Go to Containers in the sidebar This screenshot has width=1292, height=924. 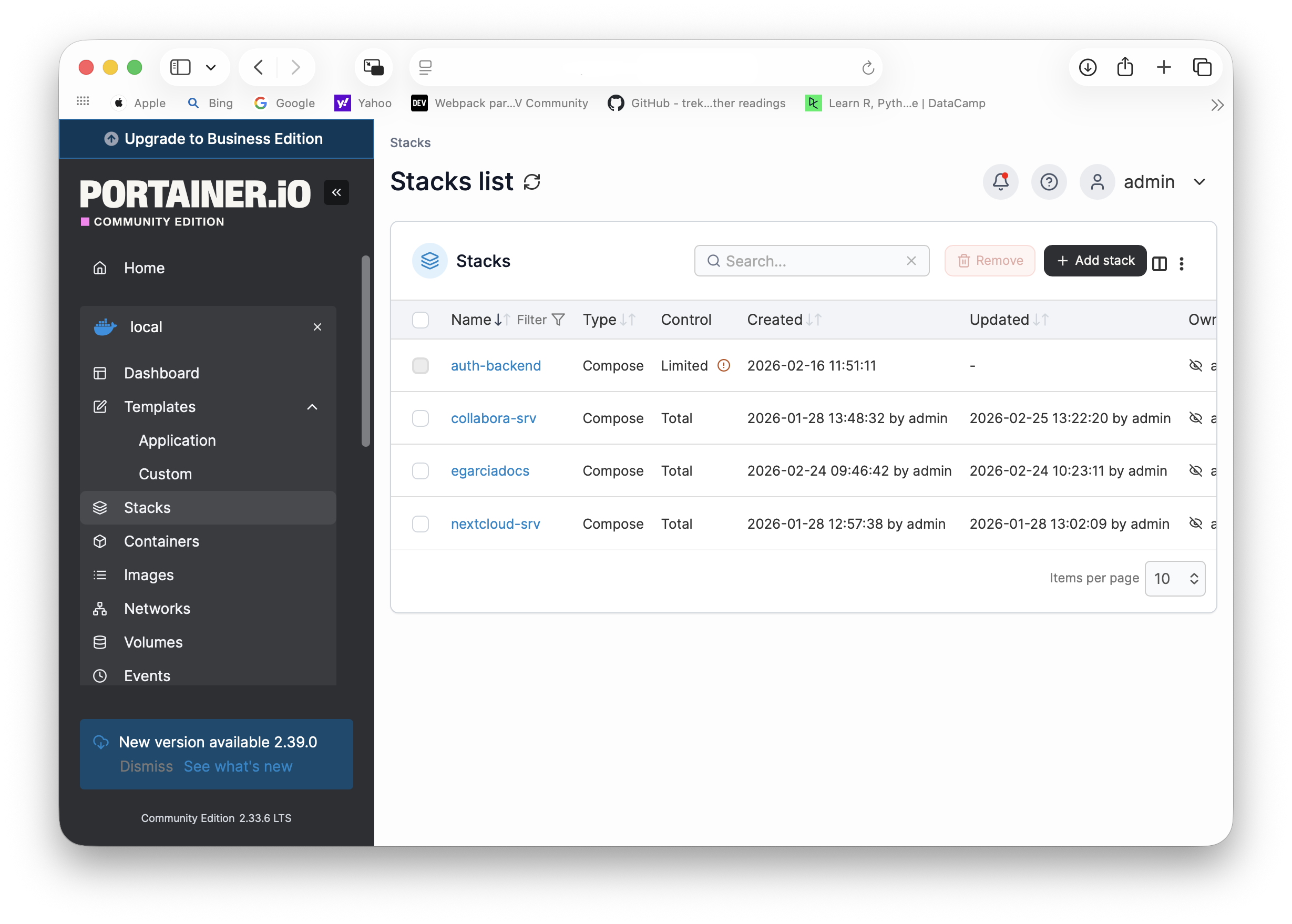(161, 541)
